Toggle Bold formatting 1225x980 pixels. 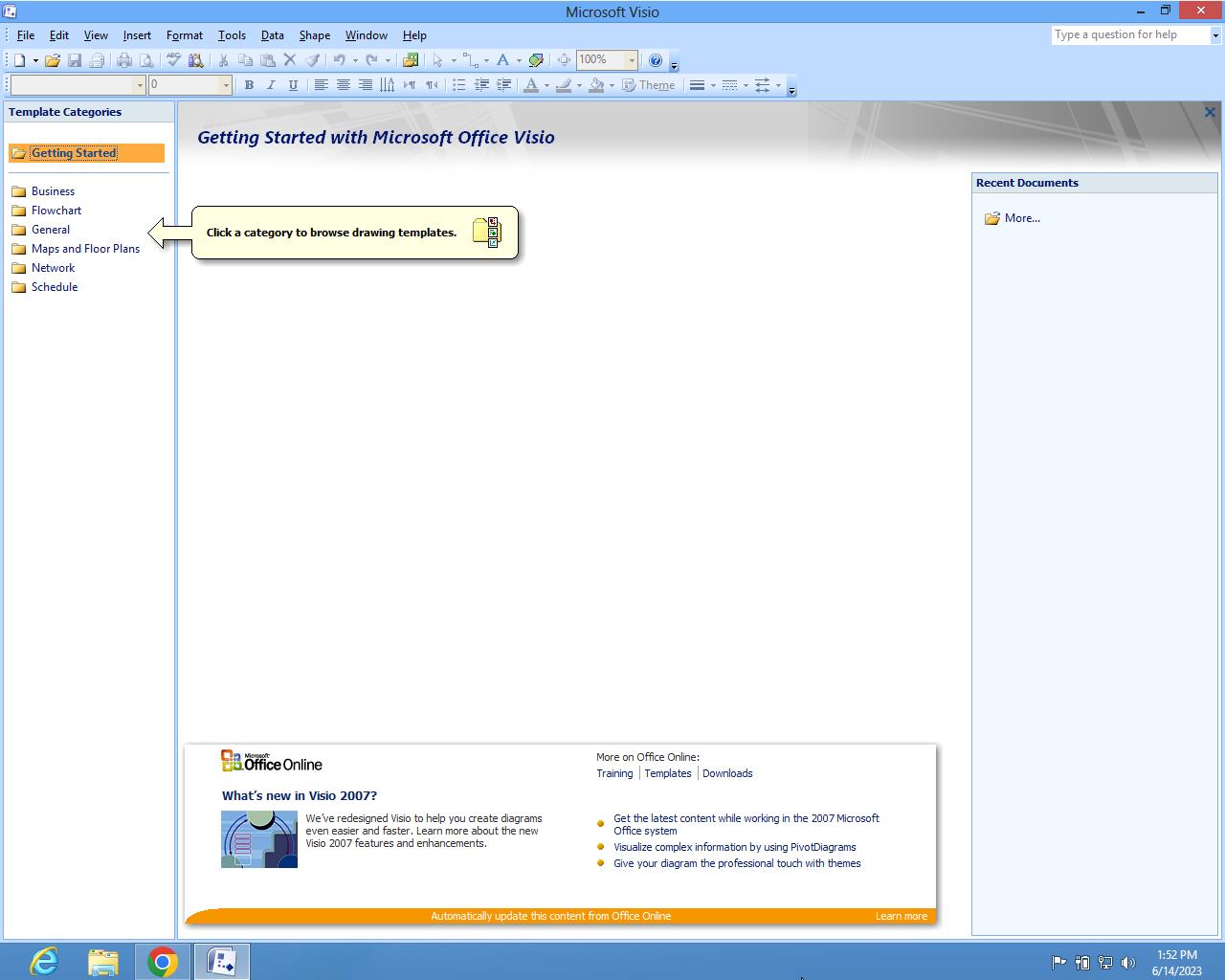click(x=249, y=85)
